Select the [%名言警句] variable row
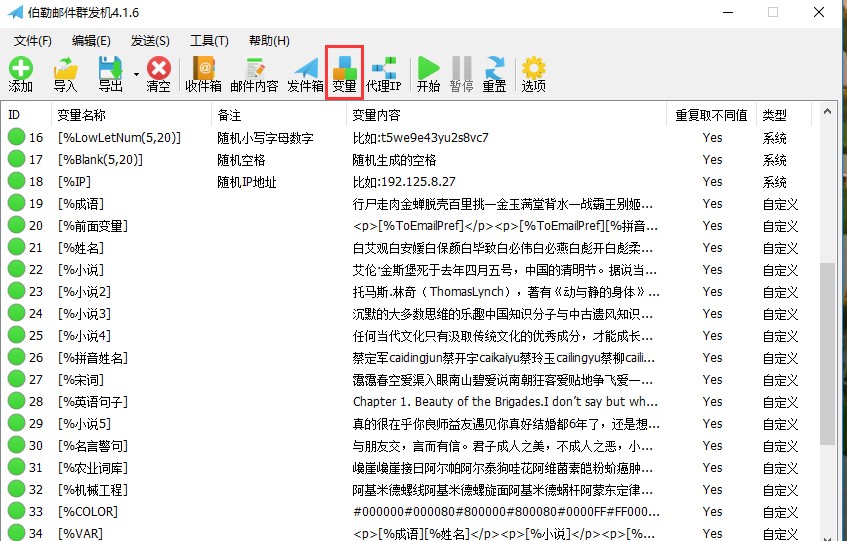 tap(406, 446)
